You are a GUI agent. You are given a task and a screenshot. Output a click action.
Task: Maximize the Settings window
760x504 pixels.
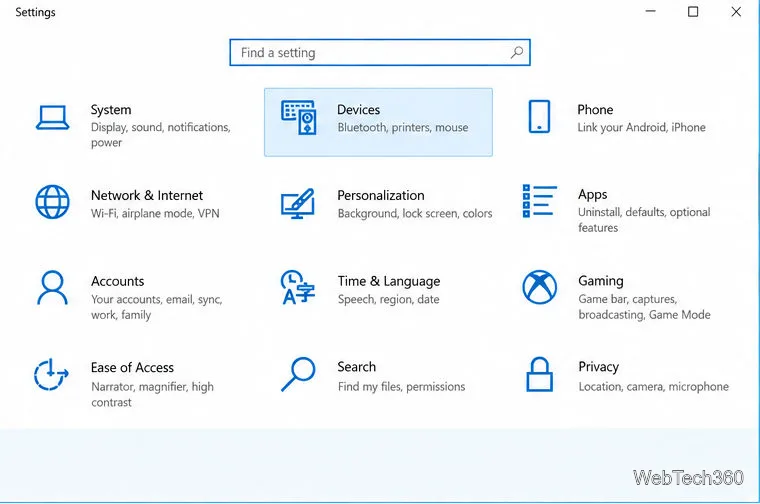(693, 12)
